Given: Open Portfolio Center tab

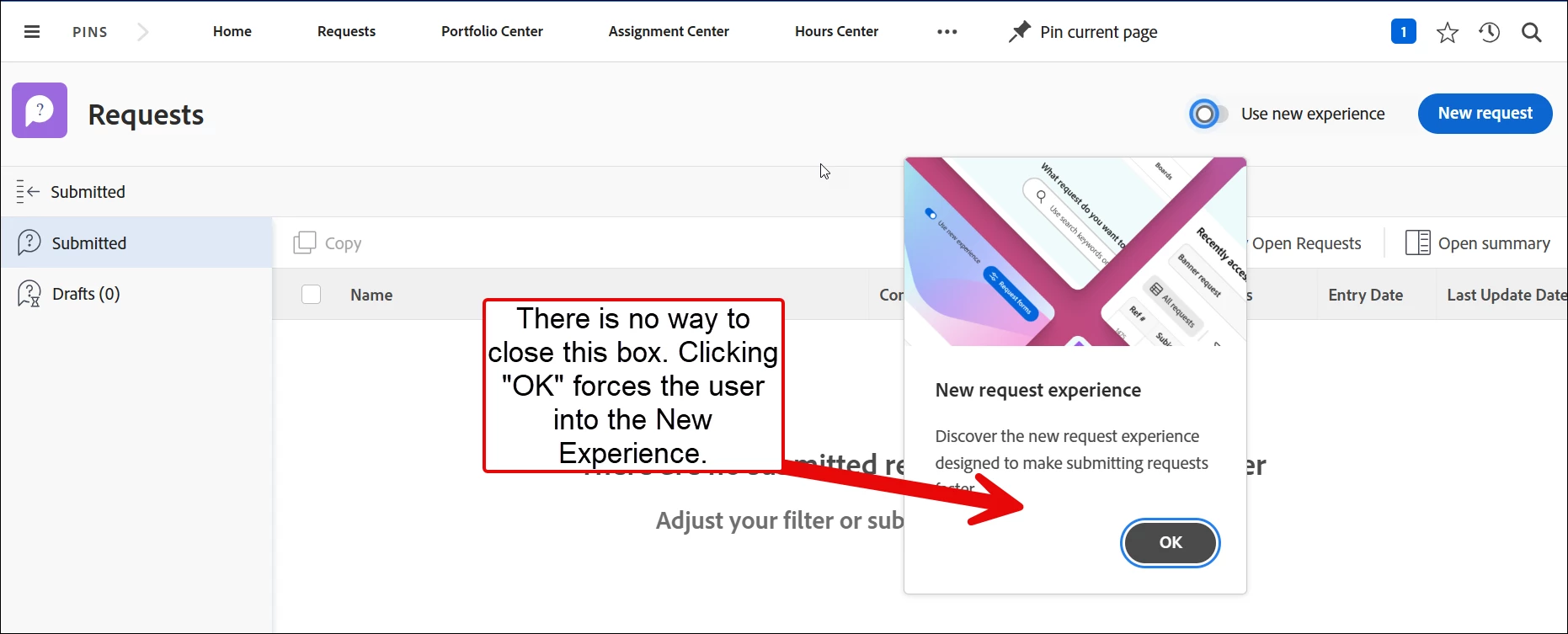Looking at the screenshot, I should click(x=492, y=31).
